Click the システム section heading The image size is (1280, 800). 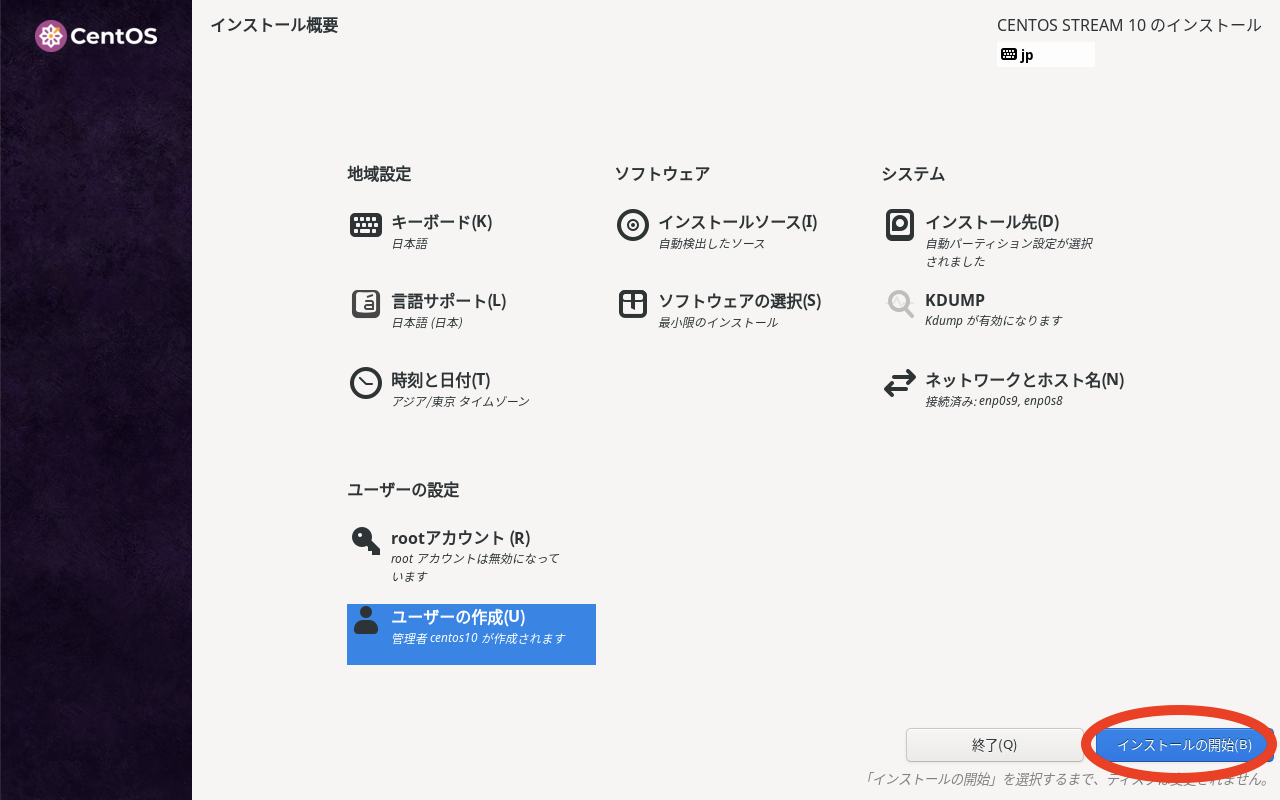pos(913,174)
